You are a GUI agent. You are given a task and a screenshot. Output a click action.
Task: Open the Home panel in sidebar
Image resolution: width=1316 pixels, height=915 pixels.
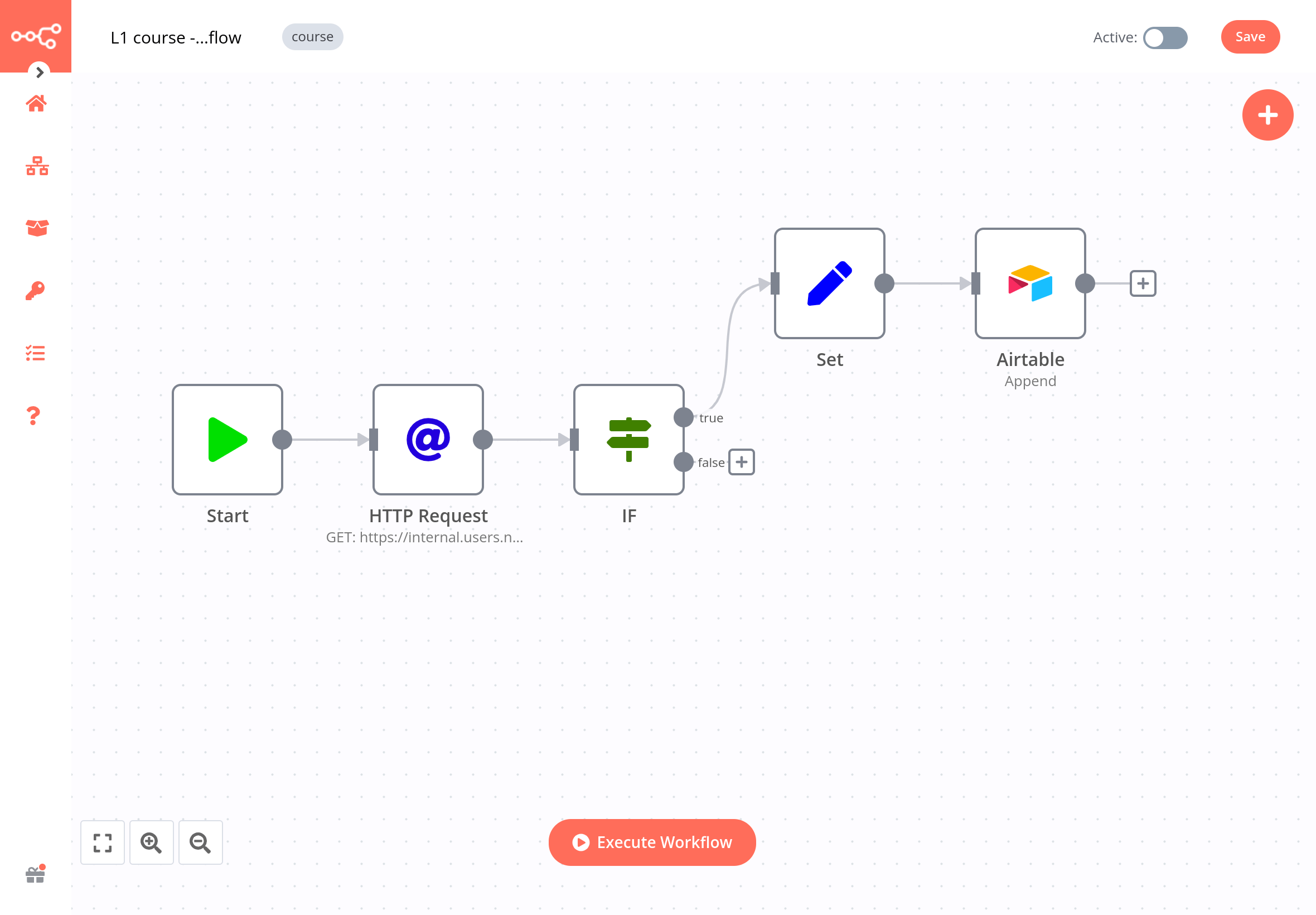[36, 103]
